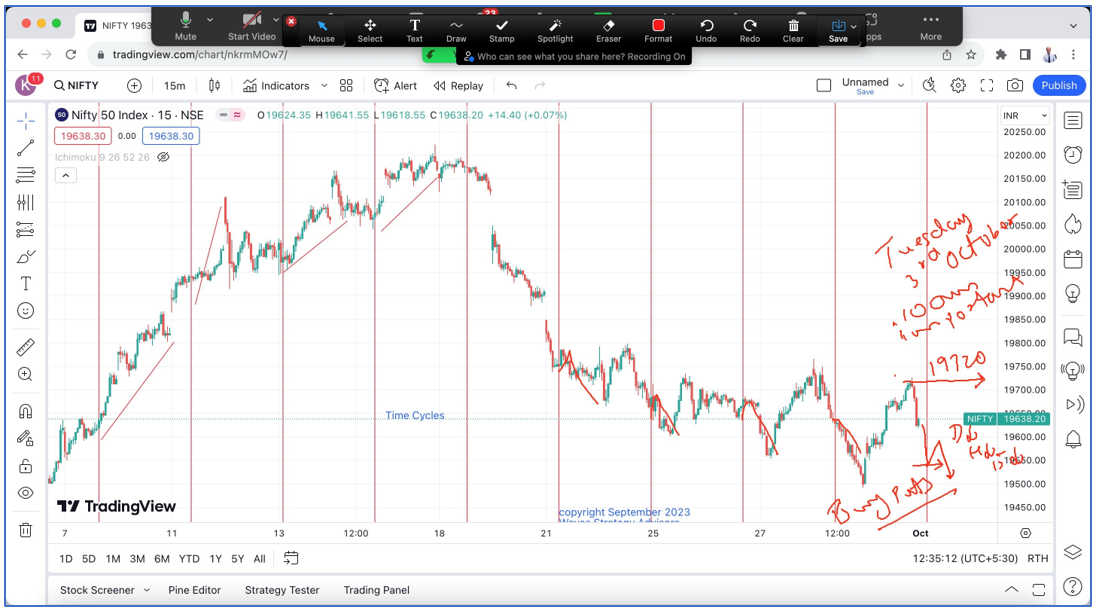Image resolution: width=1100 pixels, height=615 pixels.
Task: Add symbol with compare plus icon
Action: point(134,86)
